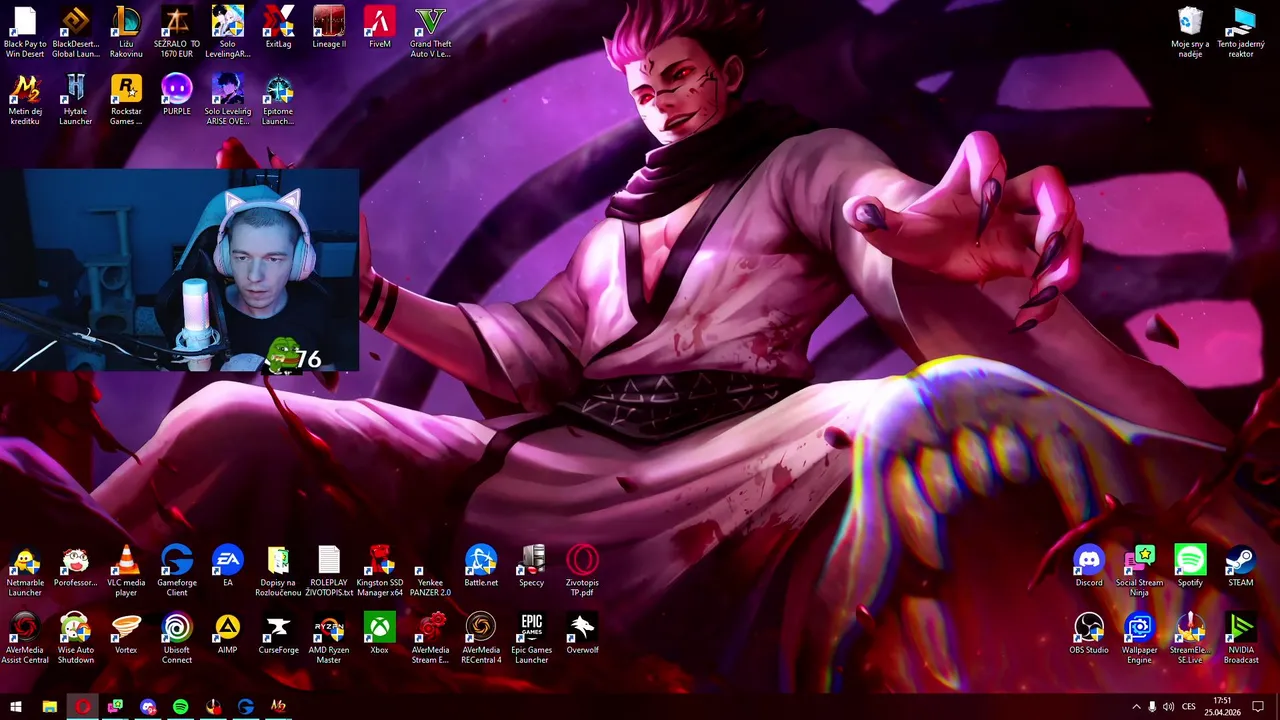Open the Spotify desktop shortcut

(1190, 566)
